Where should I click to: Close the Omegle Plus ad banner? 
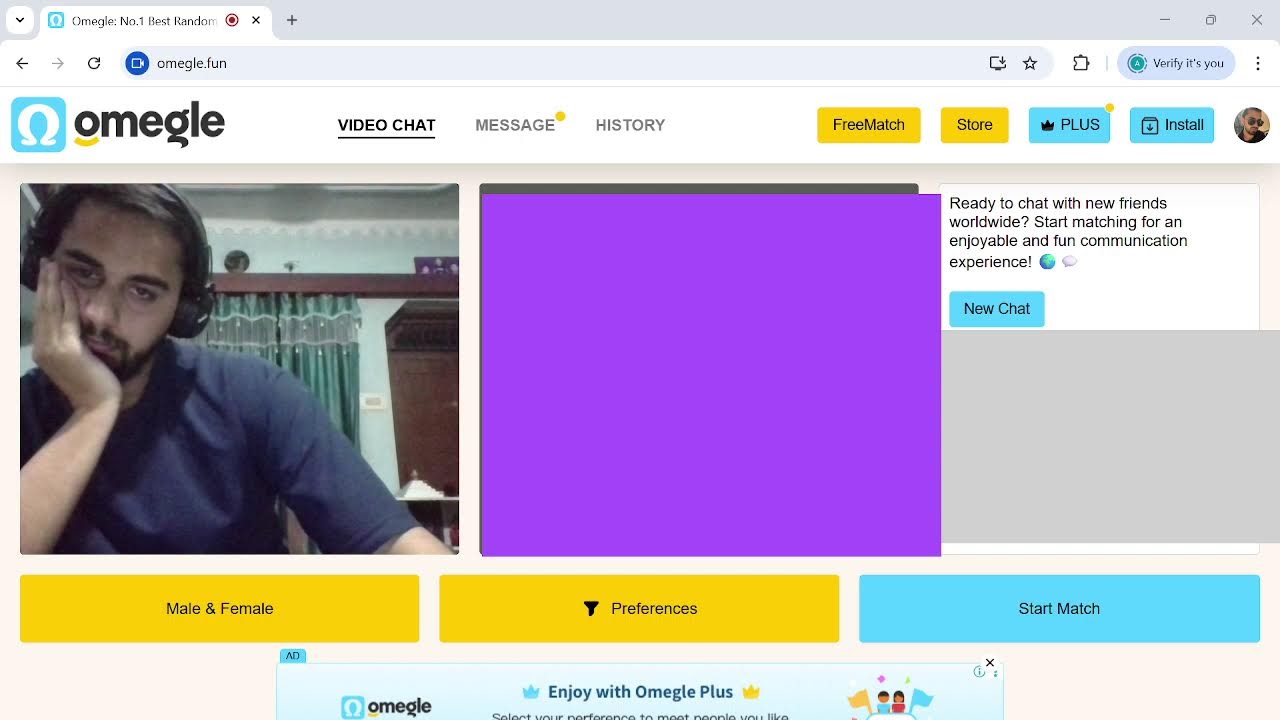(990, 663)
